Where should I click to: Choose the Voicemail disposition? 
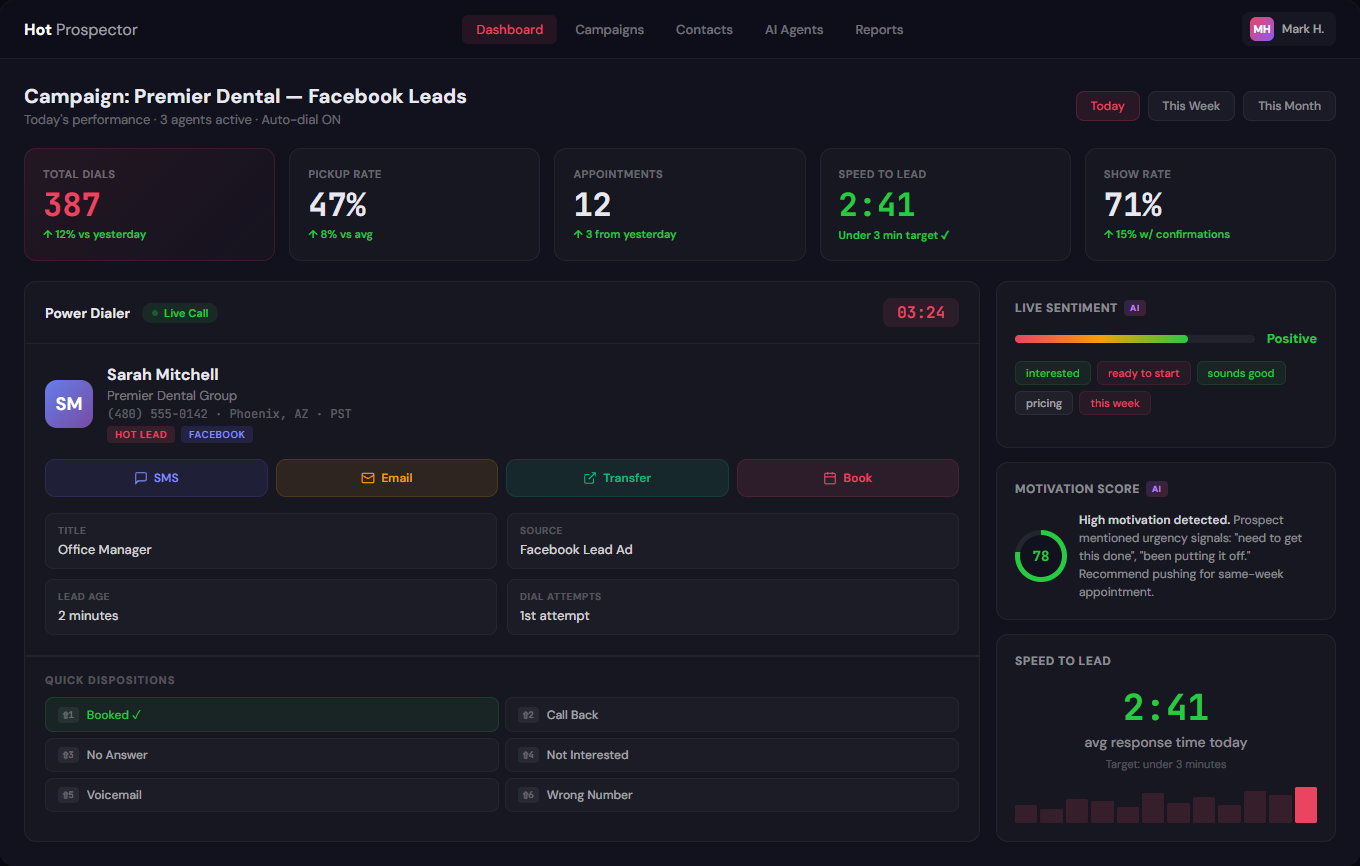coord(271,794)
